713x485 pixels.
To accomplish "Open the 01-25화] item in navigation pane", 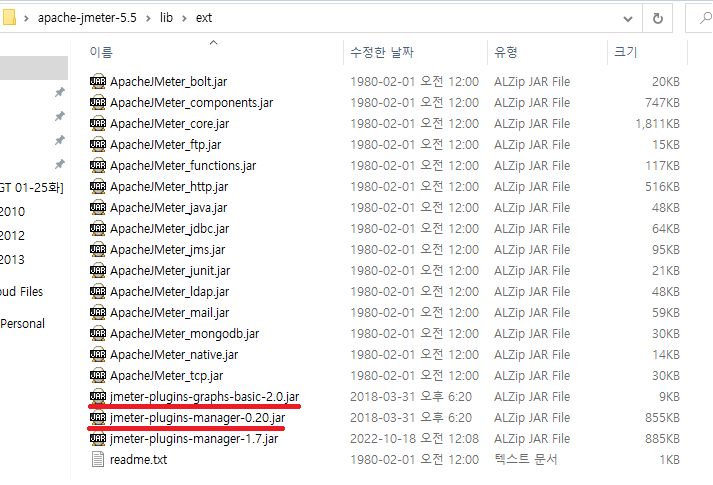I will 32,187.
